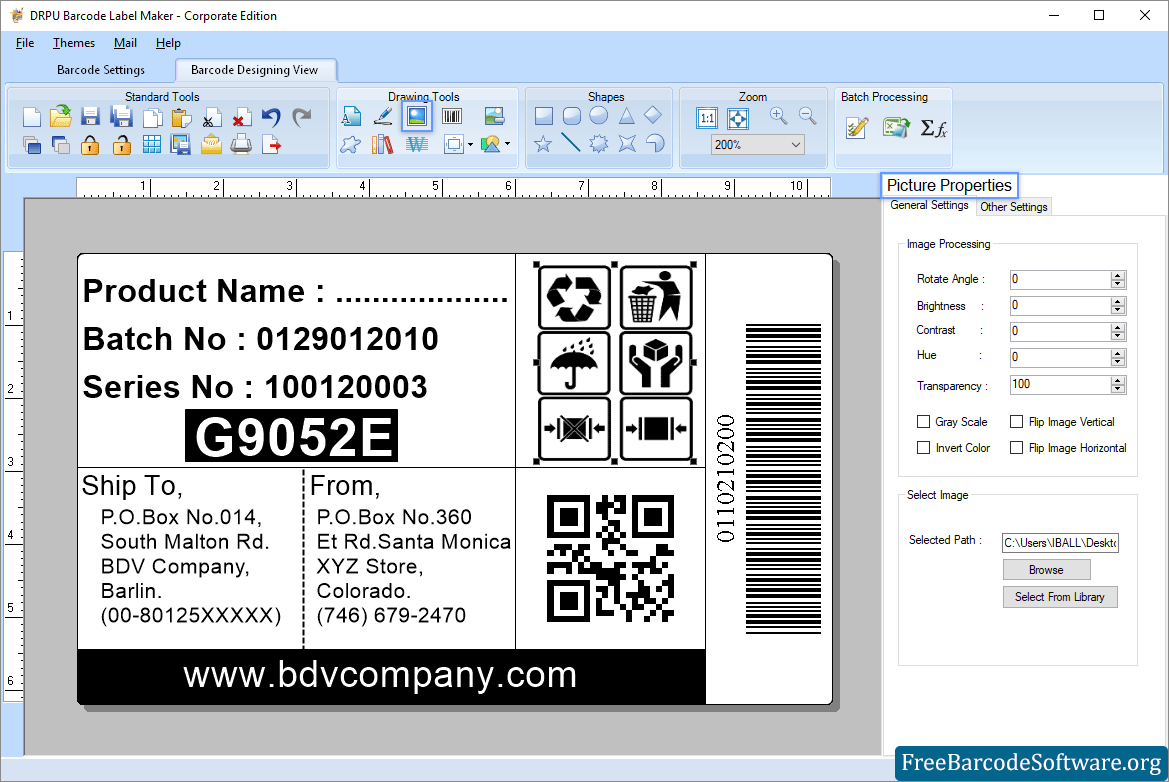
Task: Select the QR code on the label
Action: click(x=611, y=558)
